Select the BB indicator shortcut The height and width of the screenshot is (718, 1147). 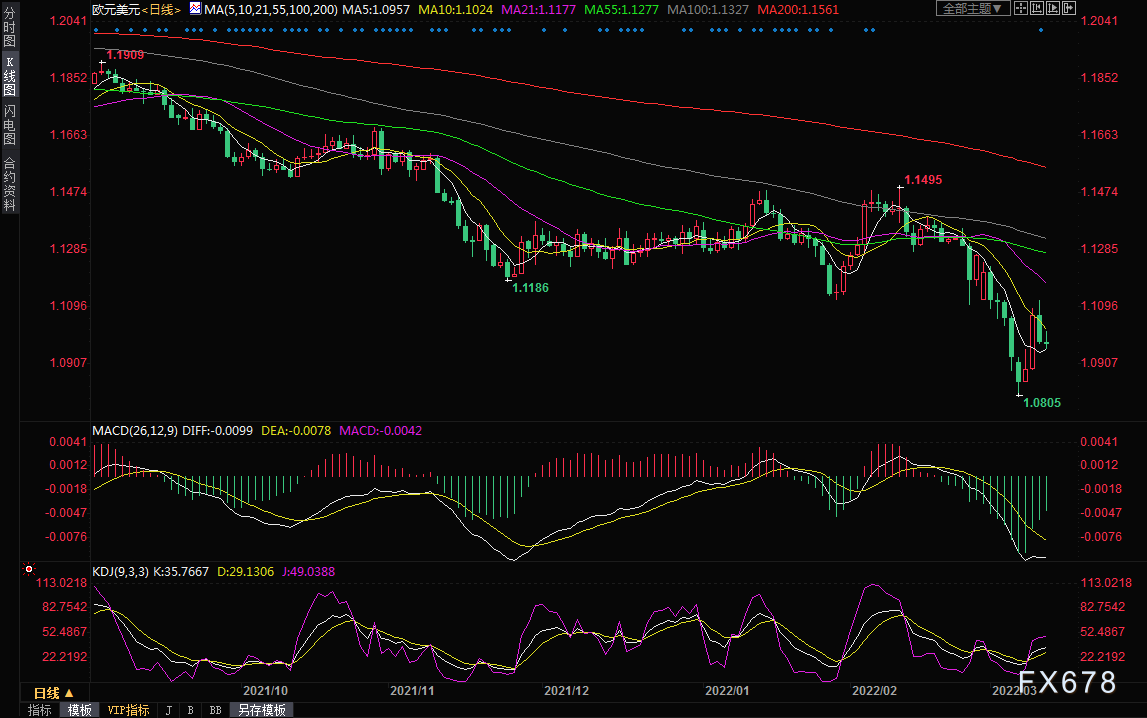click(x=215, y=710)
